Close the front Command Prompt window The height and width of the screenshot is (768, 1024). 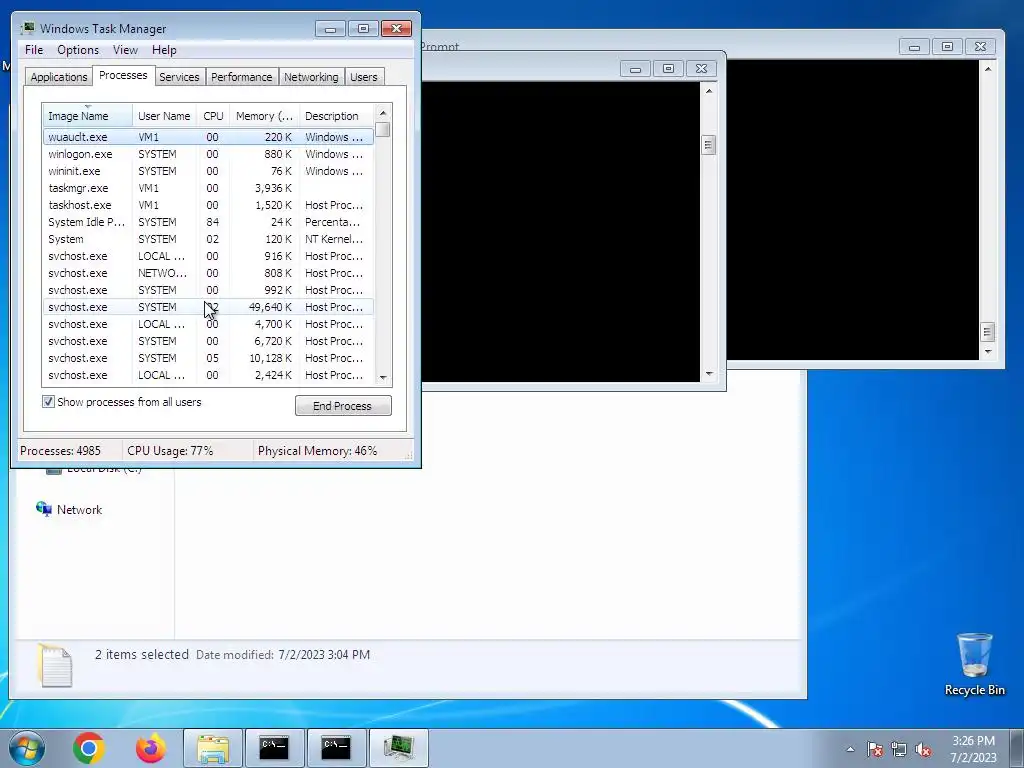click(x=701, y=69)
